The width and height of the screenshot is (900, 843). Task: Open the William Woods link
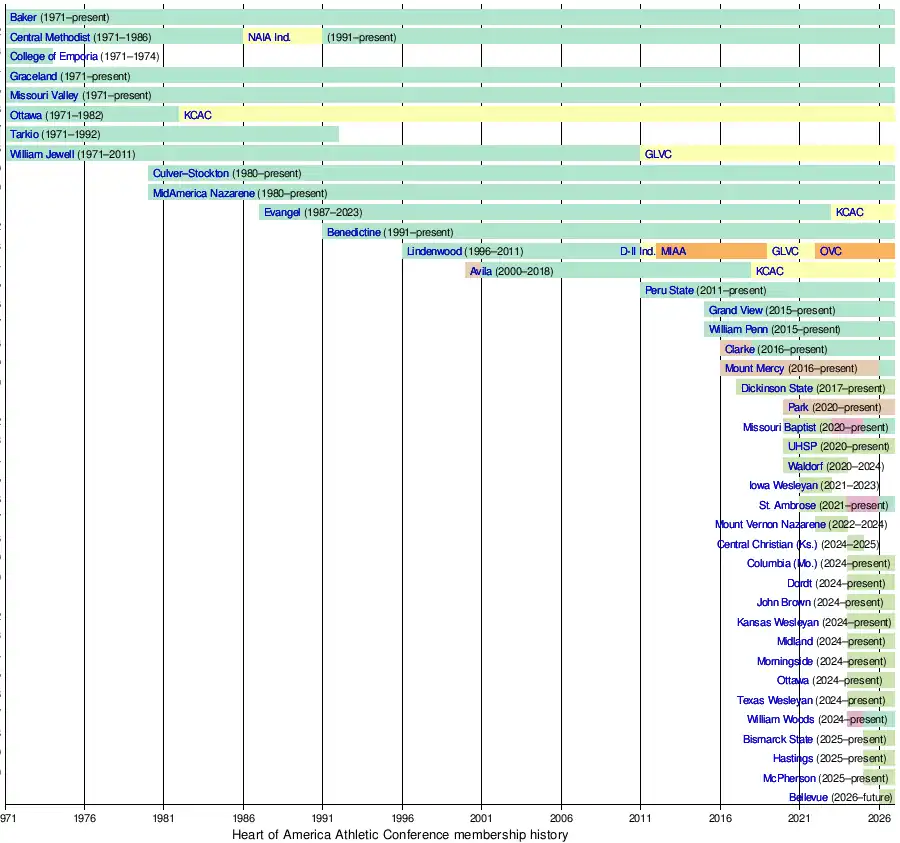click(x=781, y=720)
